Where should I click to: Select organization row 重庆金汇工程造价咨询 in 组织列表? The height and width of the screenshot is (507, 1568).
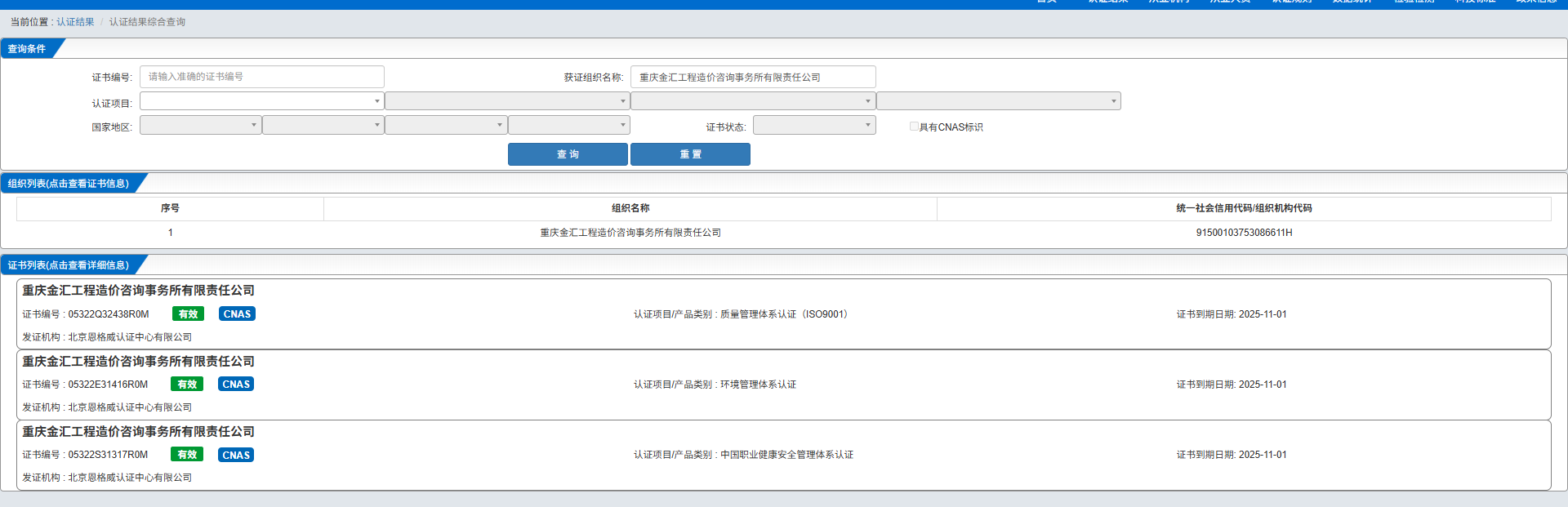[x=630, y=233]
